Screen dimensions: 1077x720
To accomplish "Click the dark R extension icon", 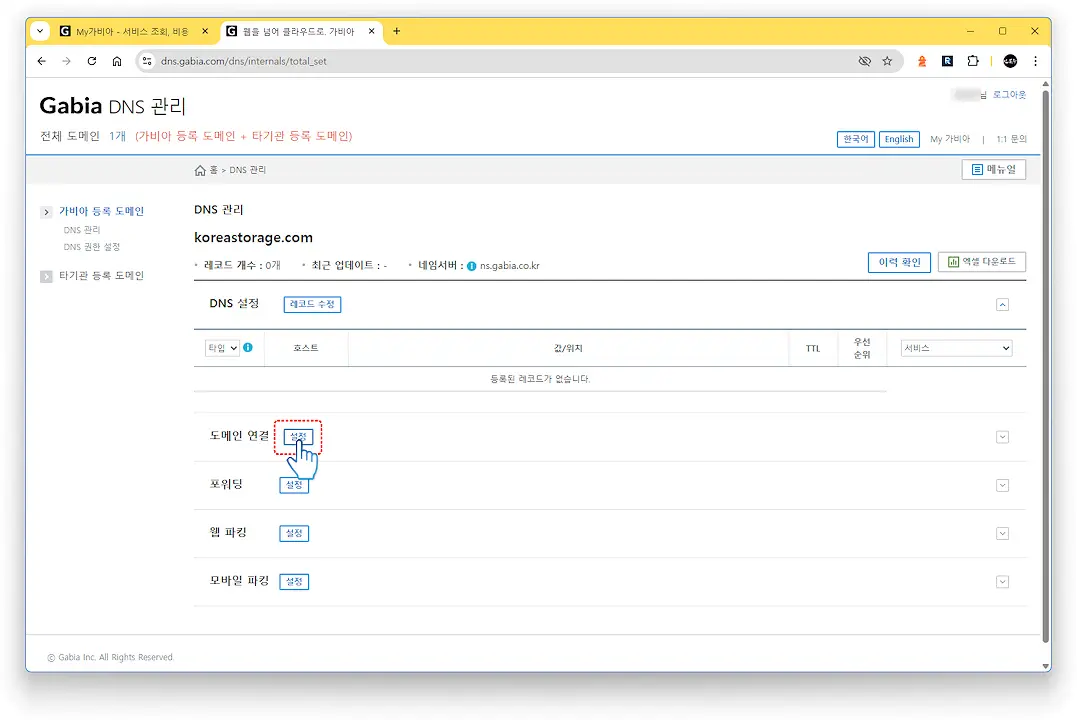I will pyautogui.click(x=947, y=61).
